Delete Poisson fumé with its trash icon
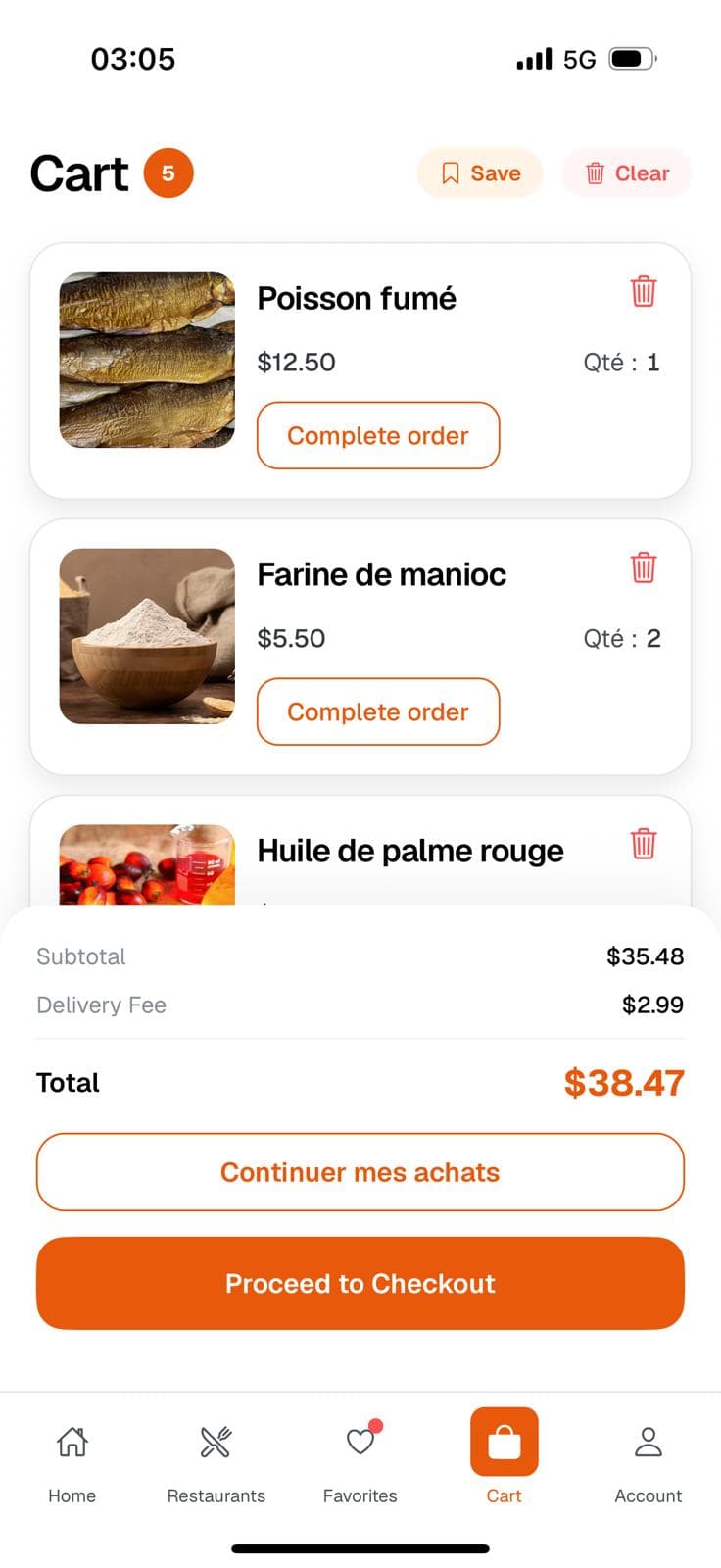Viewport: 721px width, 1568px height. click(643, 291)
